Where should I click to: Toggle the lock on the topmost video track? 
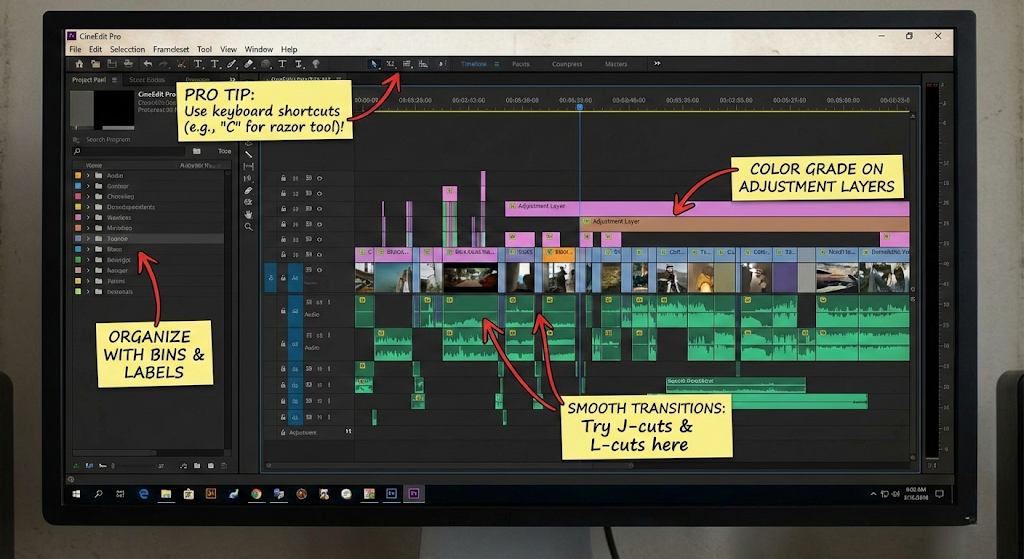(x=284, y=178)
